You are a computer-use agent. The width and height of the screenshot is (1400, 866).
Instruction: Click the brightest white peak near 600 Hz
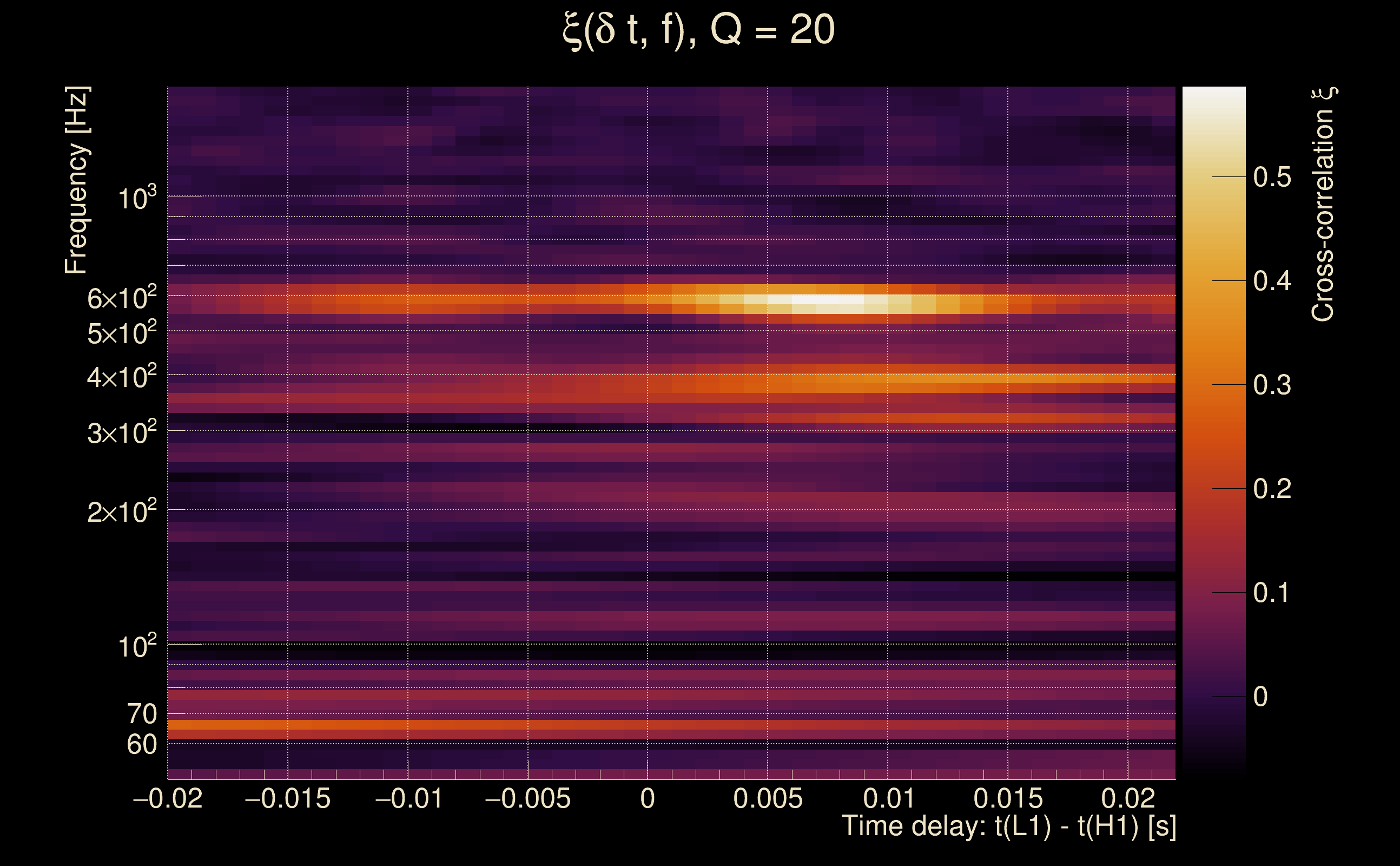[x=828, y=299]
